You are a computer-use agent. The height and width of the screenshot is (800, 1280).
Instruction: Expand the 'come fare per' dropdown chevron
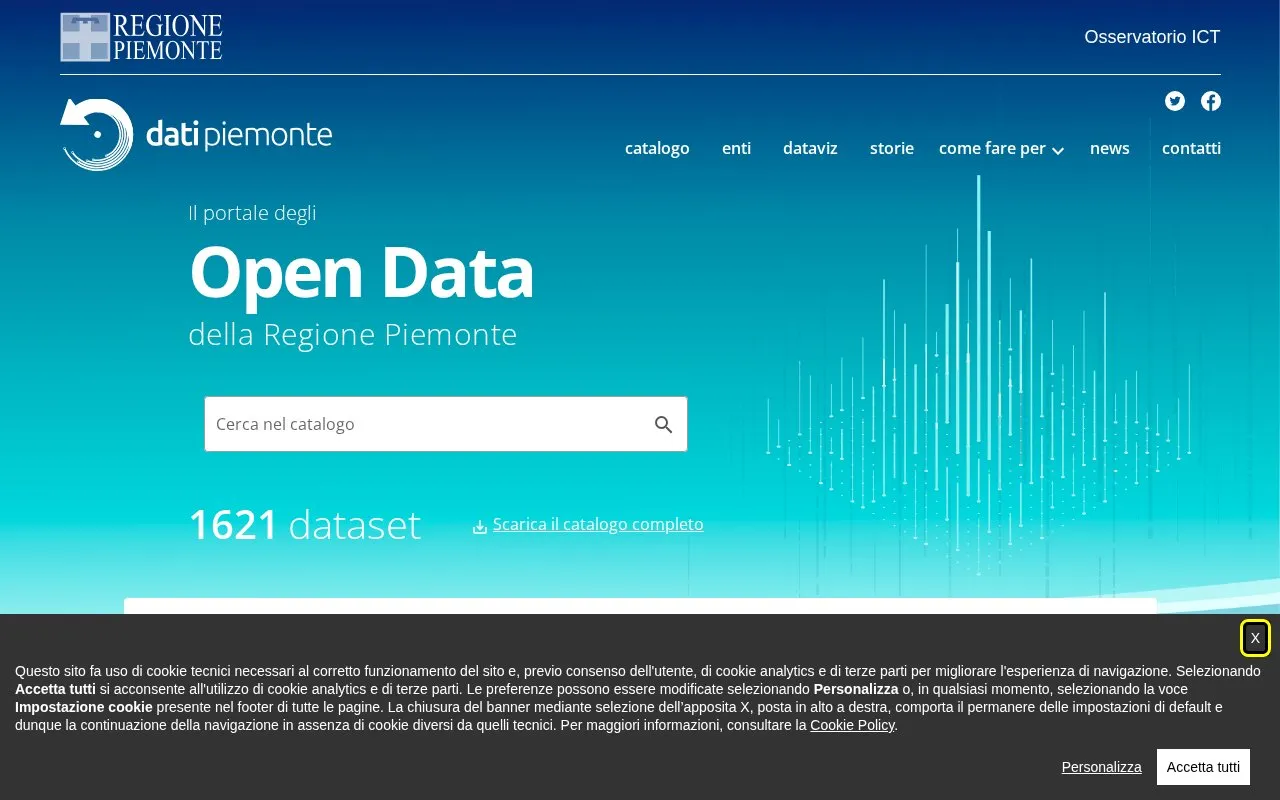(x=1058, y=151)
